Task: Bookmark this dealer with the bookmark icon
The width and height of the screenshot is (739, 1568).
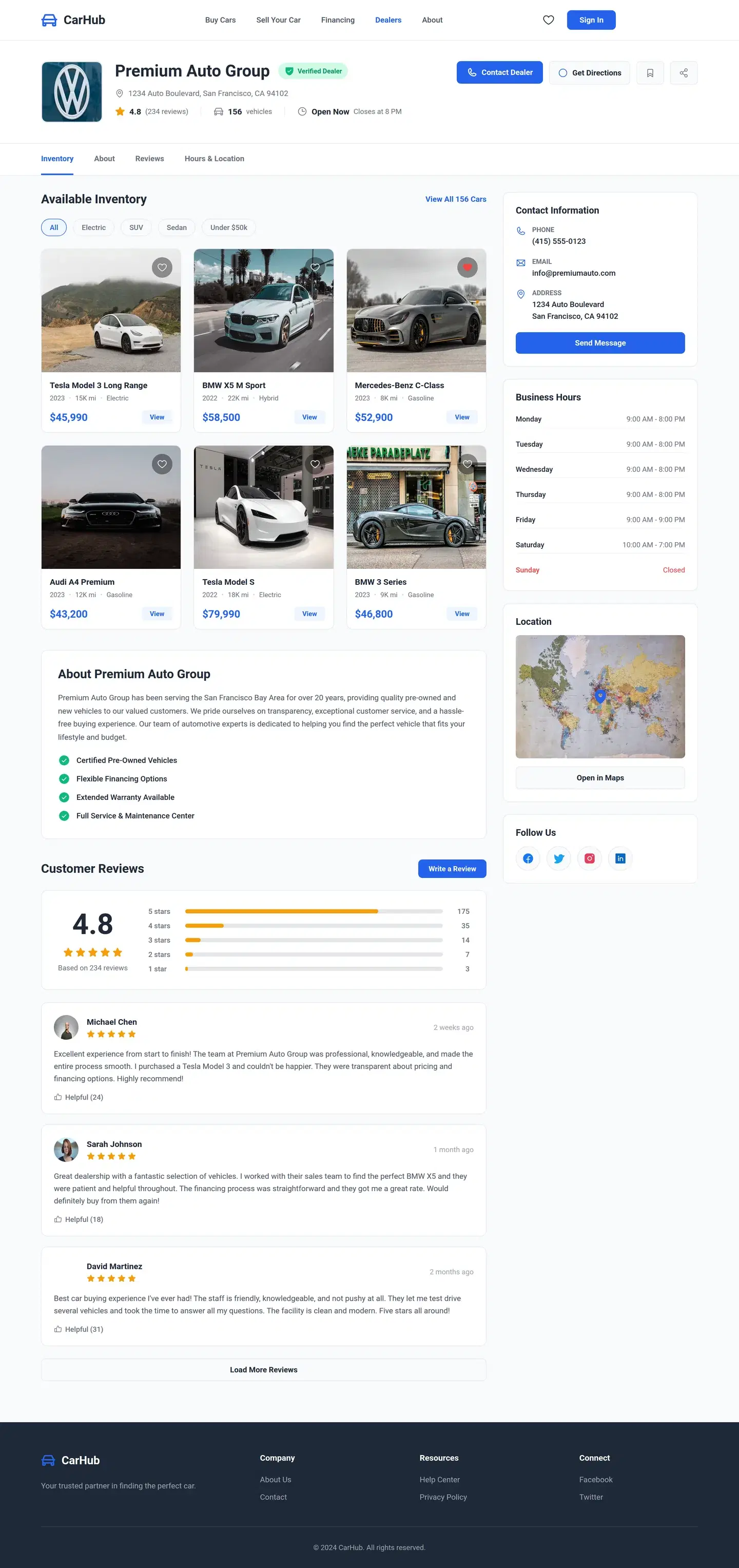Action: click(x=650, y=73)
